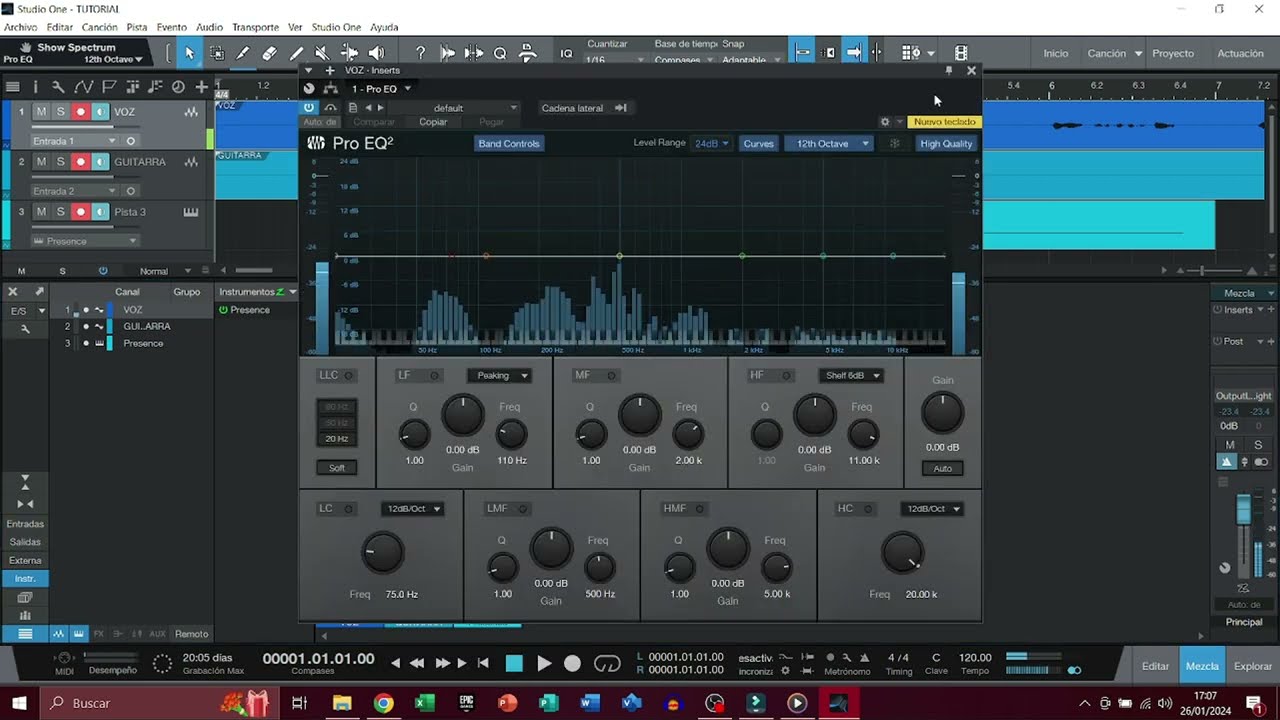Viewport: 1280px width, 720px height.
Task: Select the Mute tool
Action: 322,53
